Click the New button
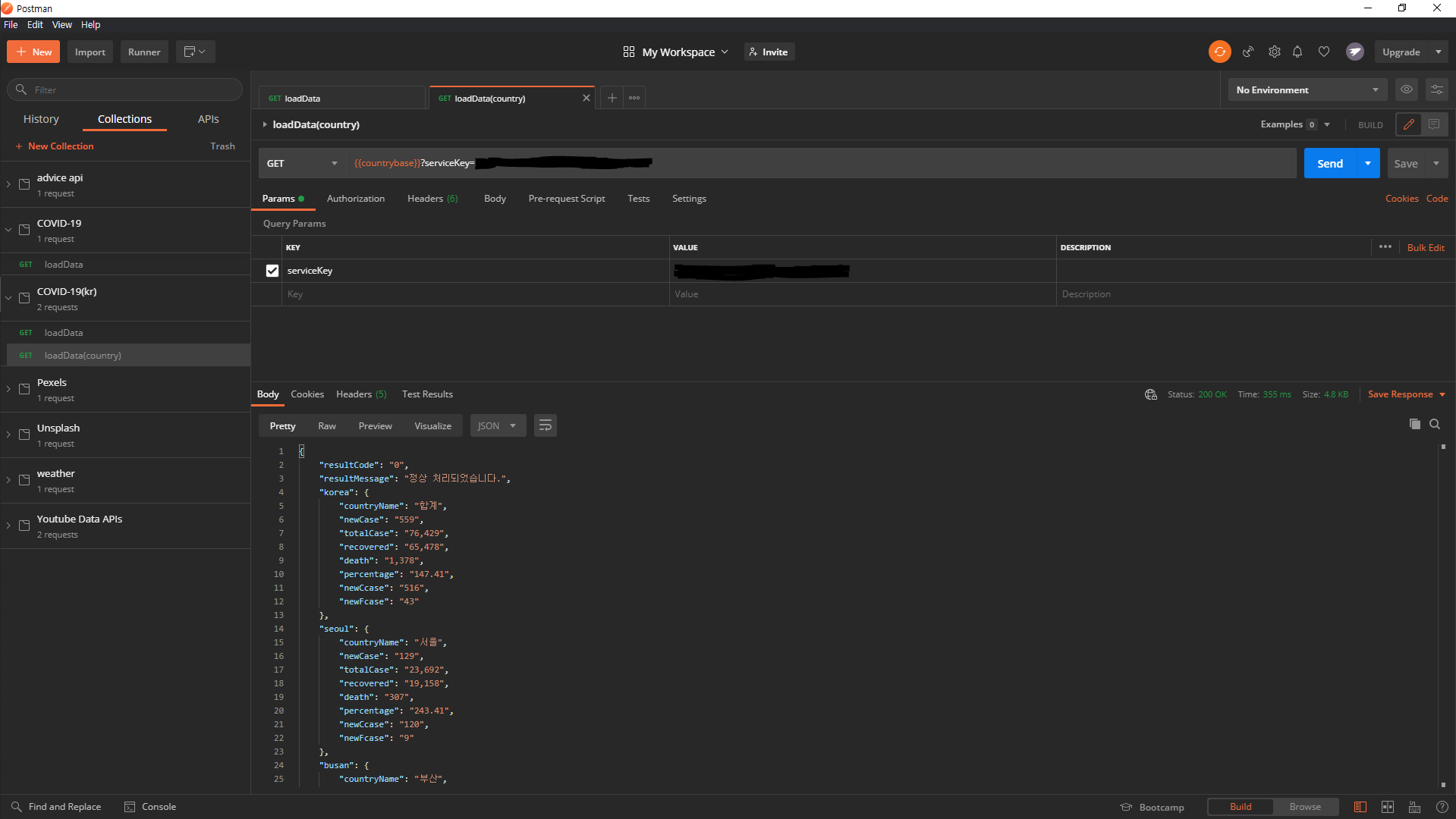Viewport: 1456px width, 819px height. [33, 52]
